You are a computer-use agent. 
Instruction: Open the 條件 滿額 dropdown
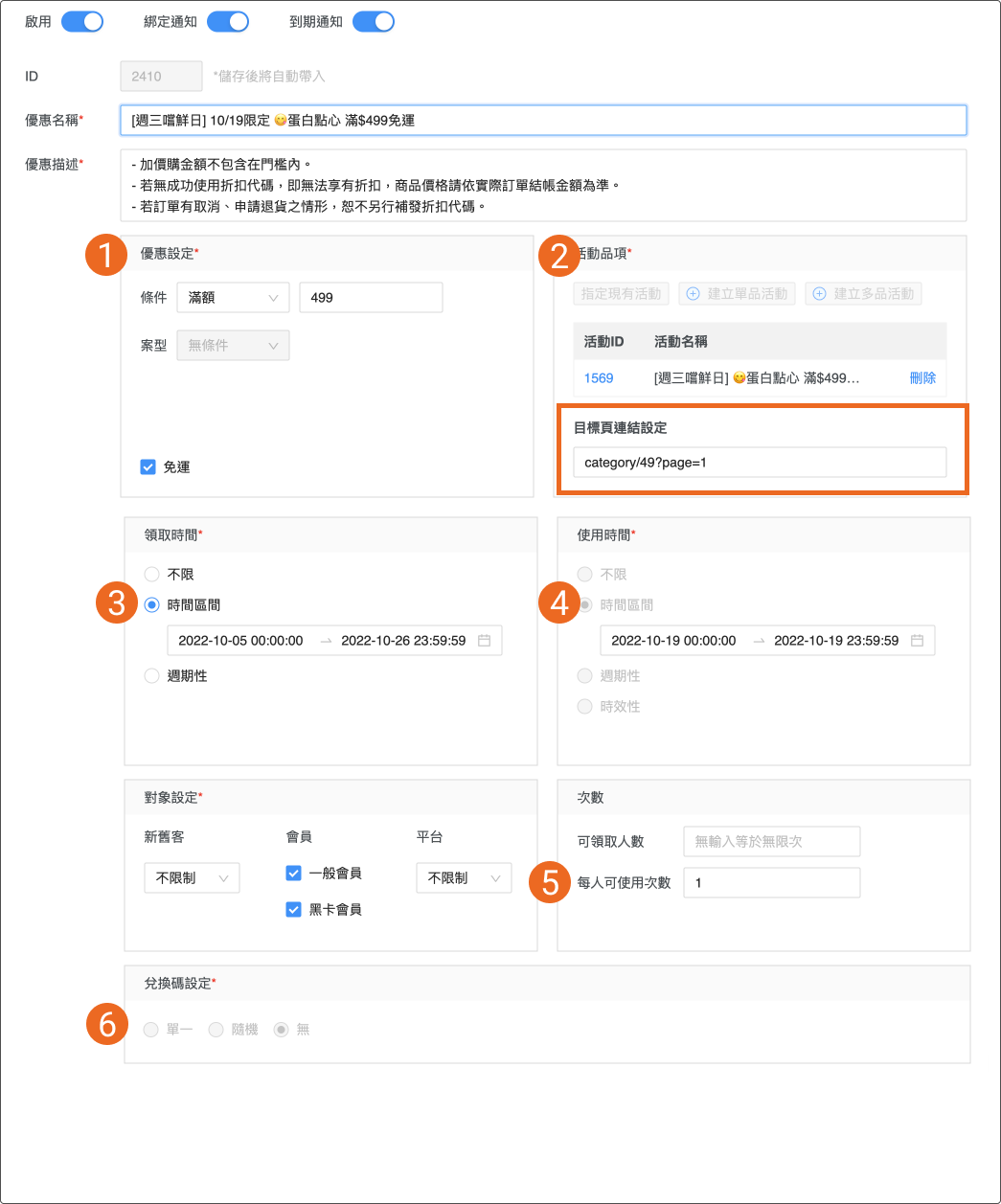[x=233, y=298]
